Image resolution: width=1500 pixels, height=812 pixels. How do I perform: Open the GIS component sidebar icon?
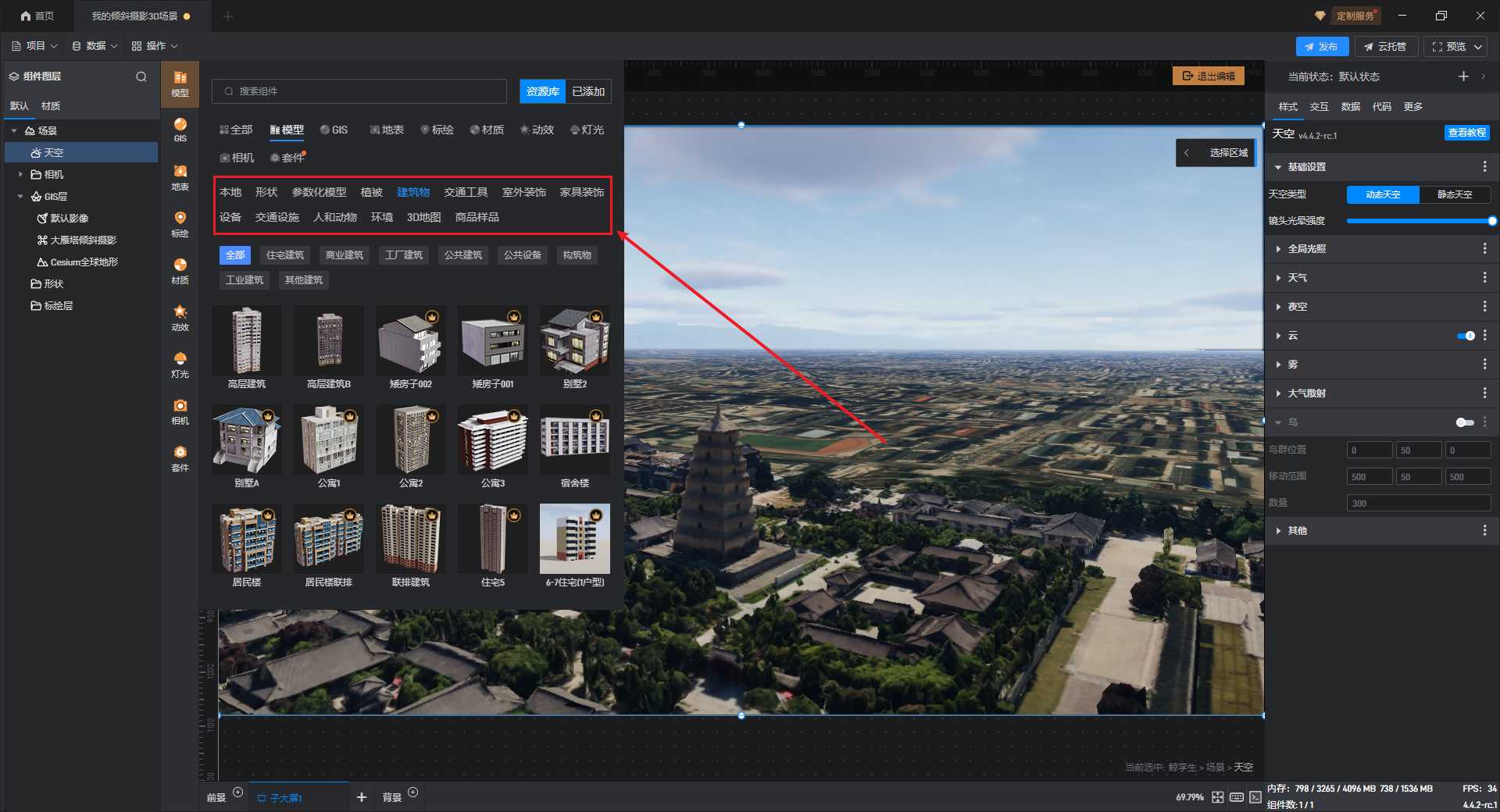click(x=180, y=130)
